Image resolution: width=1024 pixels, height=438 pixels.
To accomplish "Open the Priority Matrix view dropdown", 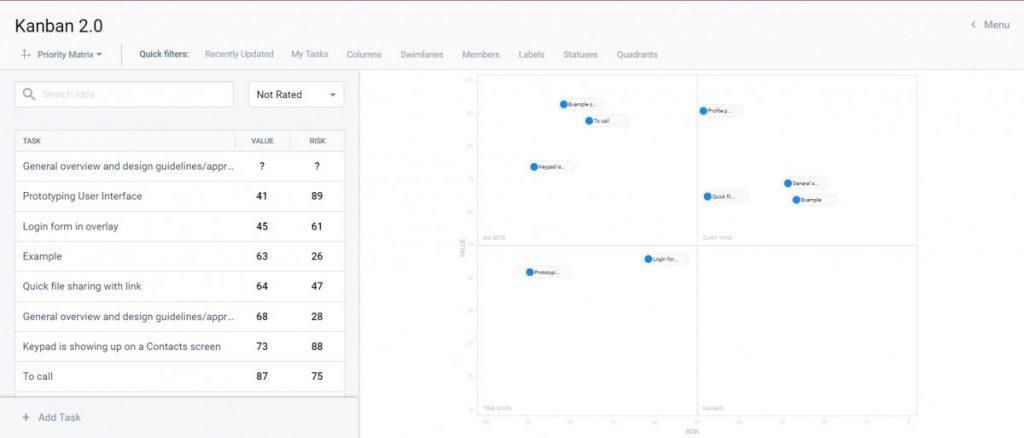I will [x=68, y=54].
